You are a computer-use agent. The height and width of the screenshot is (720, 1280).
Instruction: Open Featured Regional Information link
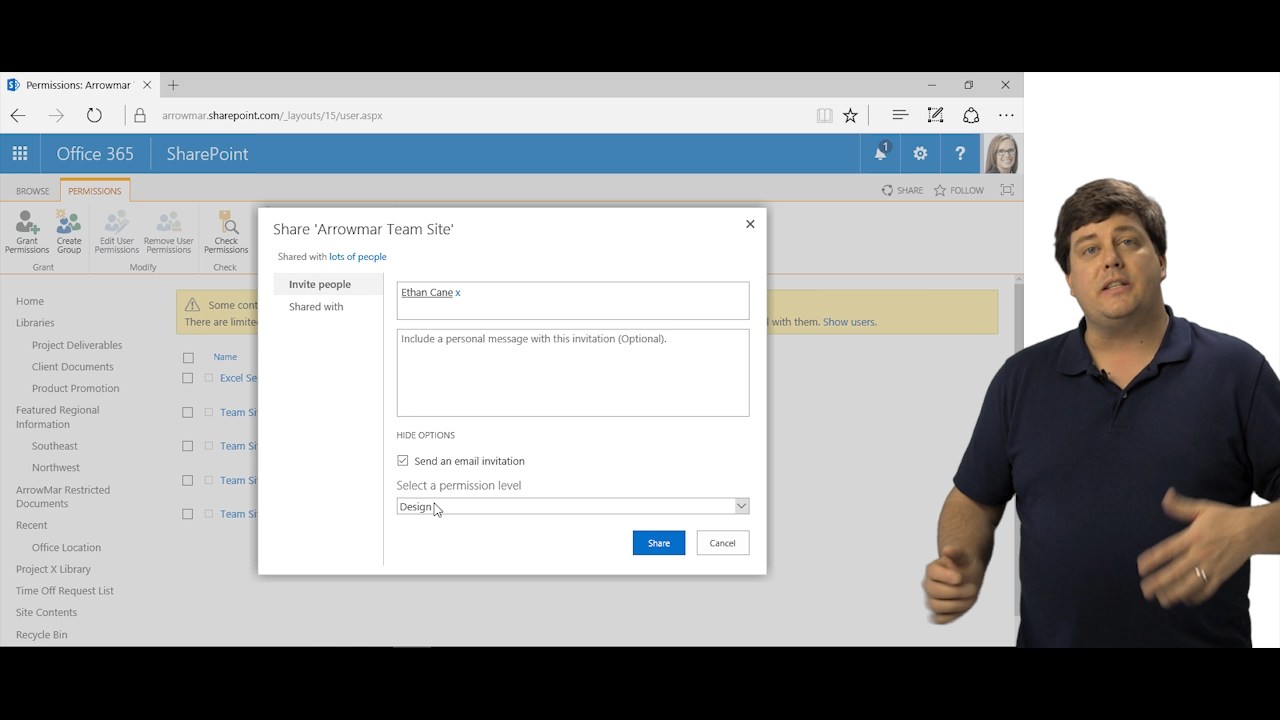[58, 417]
